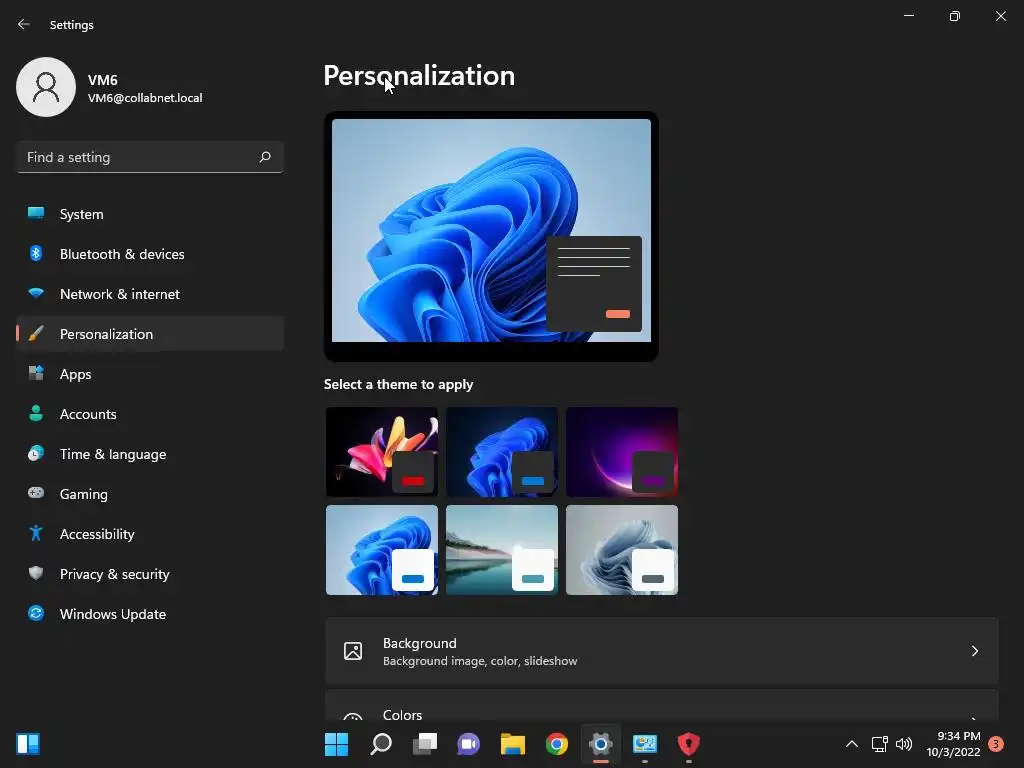Click the VM6 user profile avatar
The height and width of the screenshot is (768, 1024).
(x=46, y=87)
